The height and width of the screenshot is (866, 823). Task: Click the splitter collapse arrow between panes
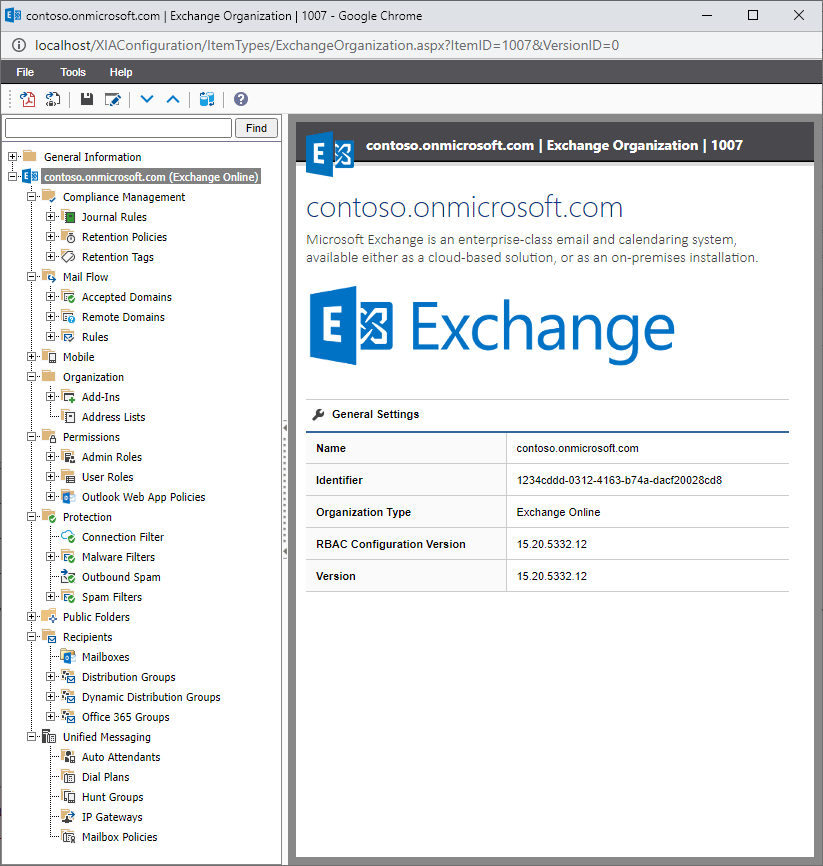pos(285,428)
